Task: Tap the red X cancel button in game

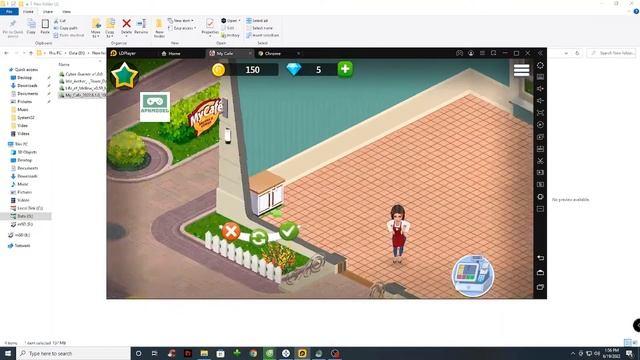Action: pos(231,231)
